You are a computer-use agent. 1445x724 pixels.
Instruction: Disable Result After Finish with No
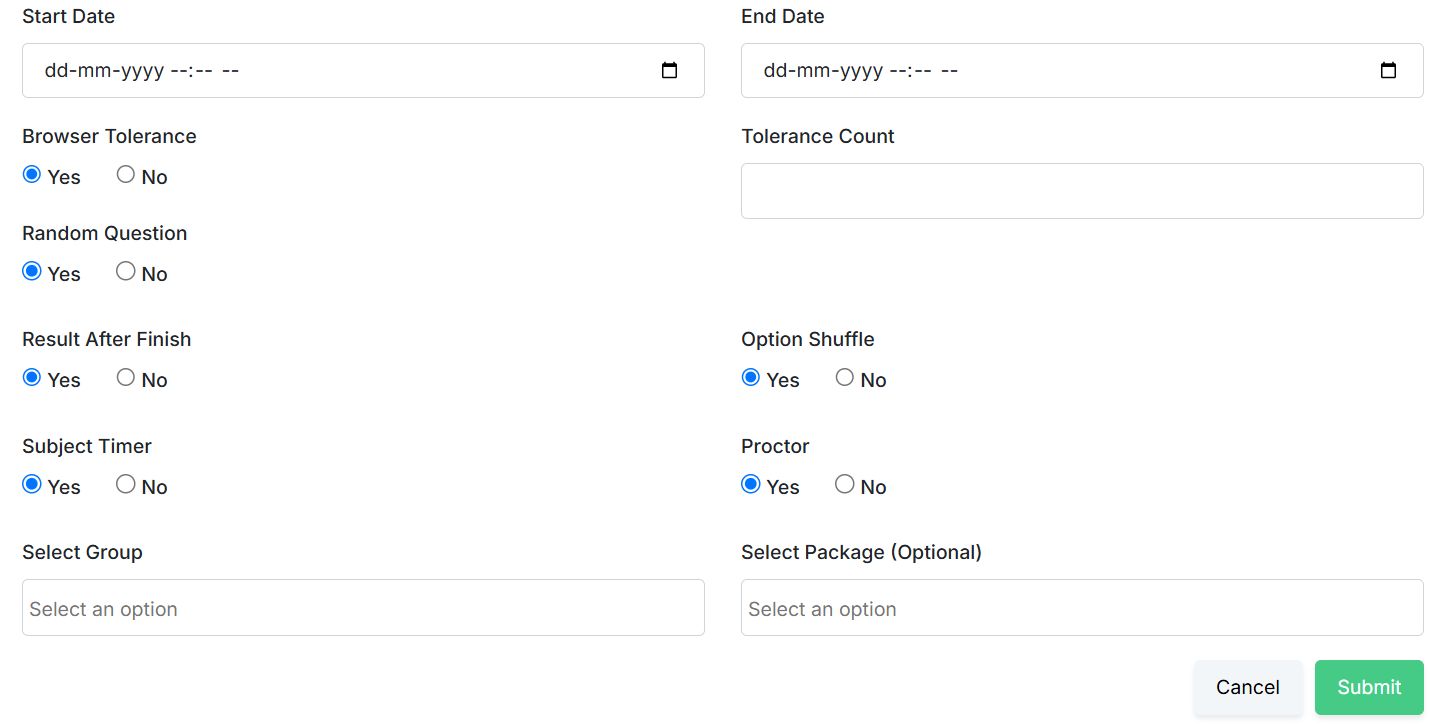click(x=126, y=378)
